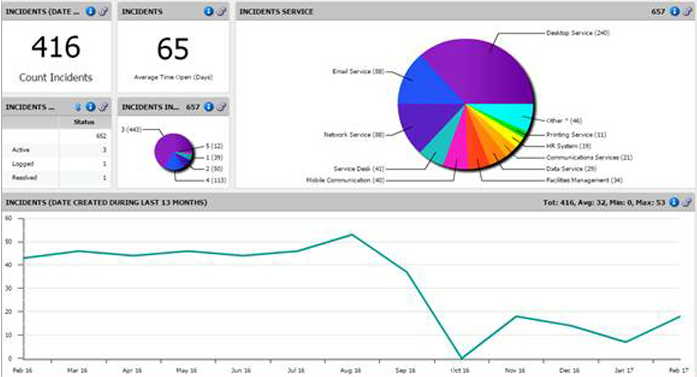This screenshot has height=377, width=697.
Task: Open settings icon on Count Incidents panel
Action: pyautogui.click(x=103, y=12)
